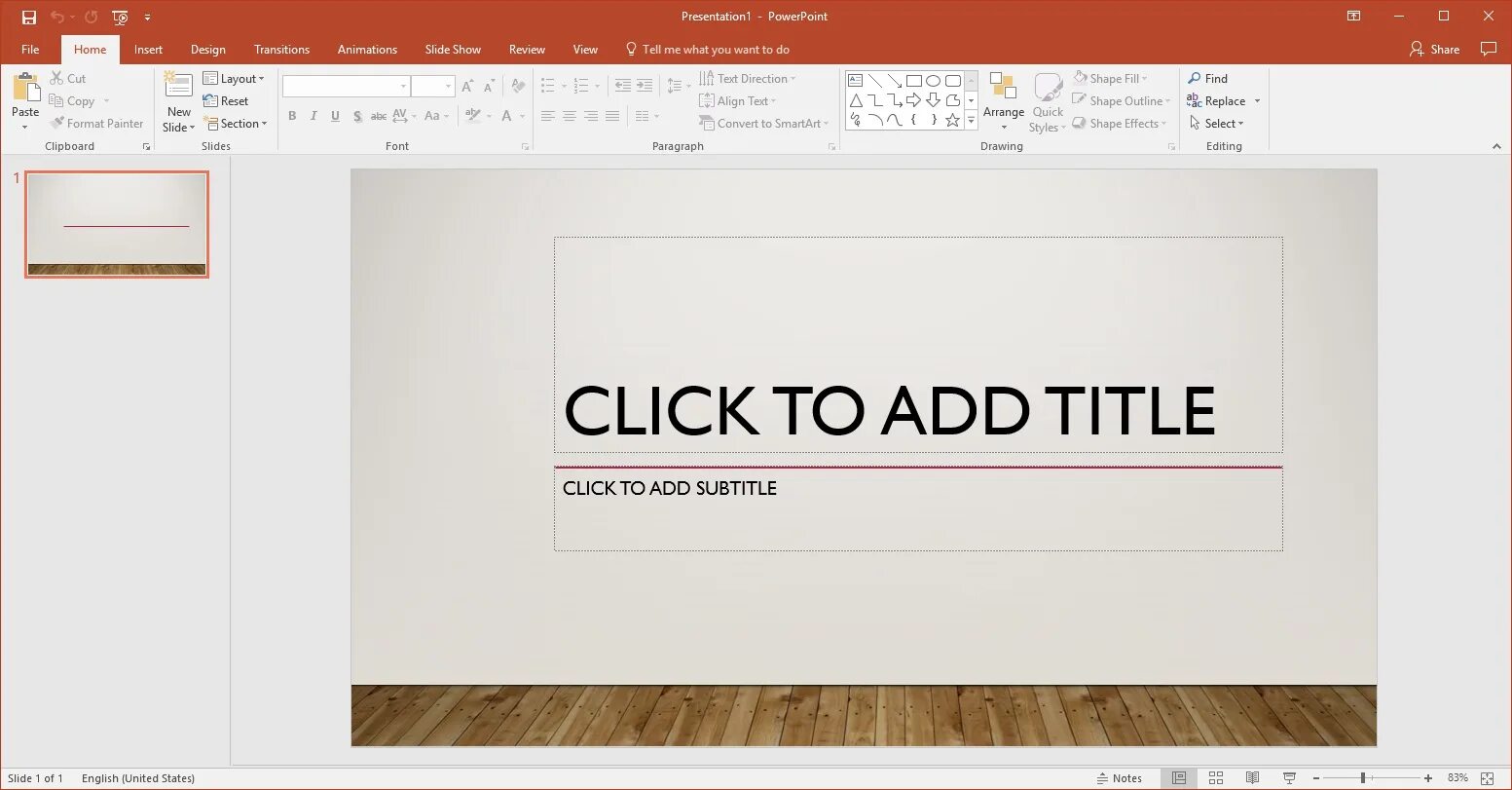
Task: Toggle Underline formatting
Action: pyautogui.click(x=335, y=116)
